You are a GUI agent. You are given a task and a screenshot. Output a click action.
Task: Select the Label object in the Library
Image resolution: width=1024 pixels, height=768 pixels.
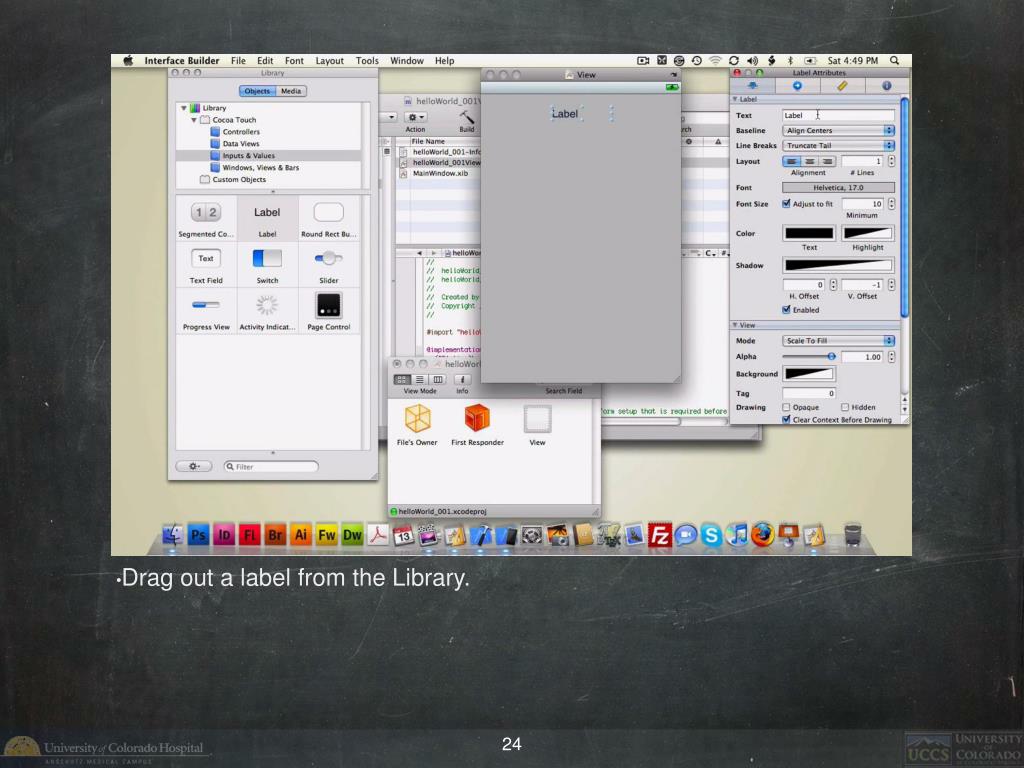(267, 218)
